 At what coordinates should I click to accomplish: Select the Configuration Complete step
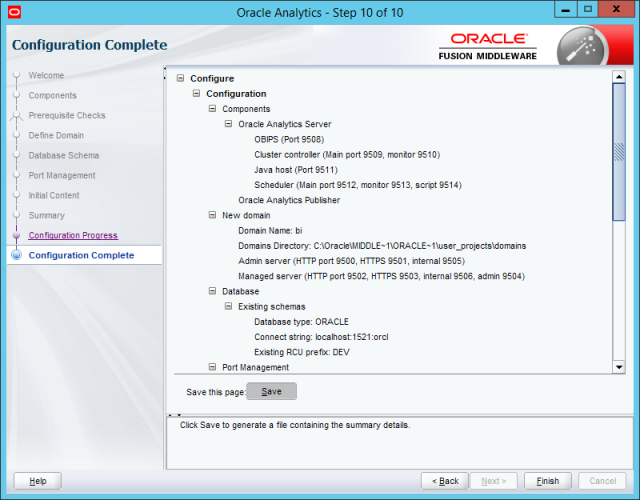pos(81,255)
